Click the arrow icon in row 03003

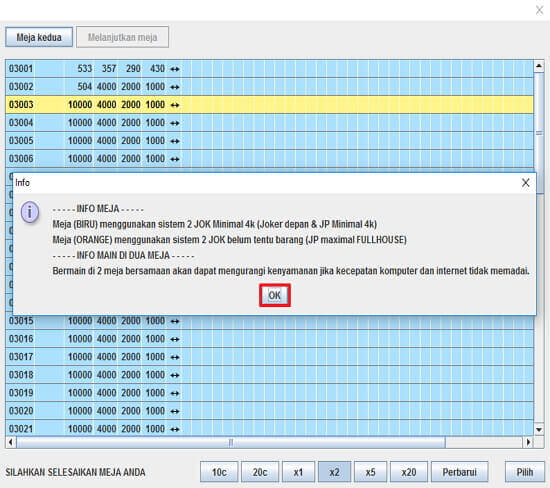(175, 105)
